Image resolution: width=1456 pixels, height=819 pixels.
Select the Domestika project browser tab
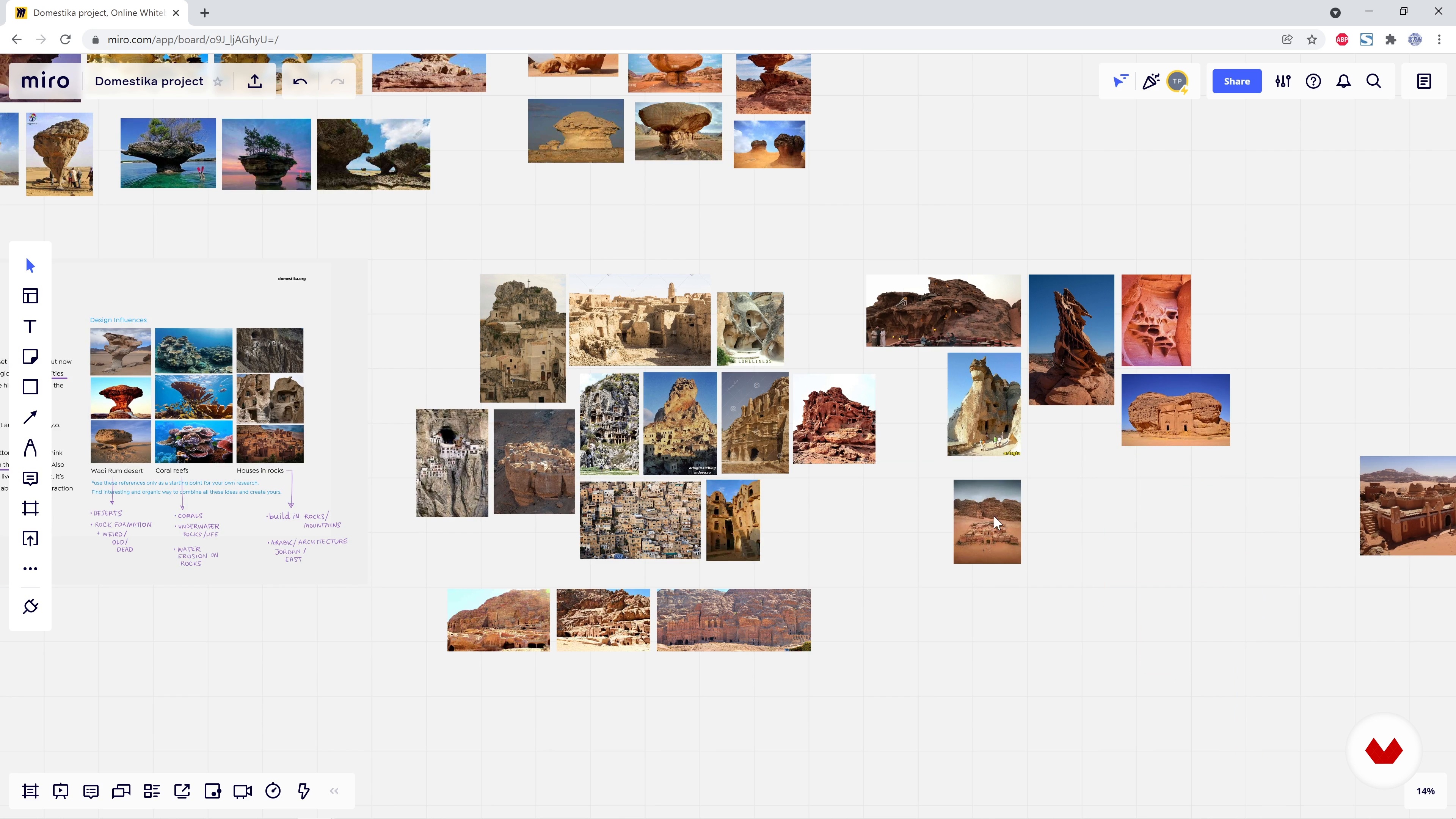tap(98, 13)
